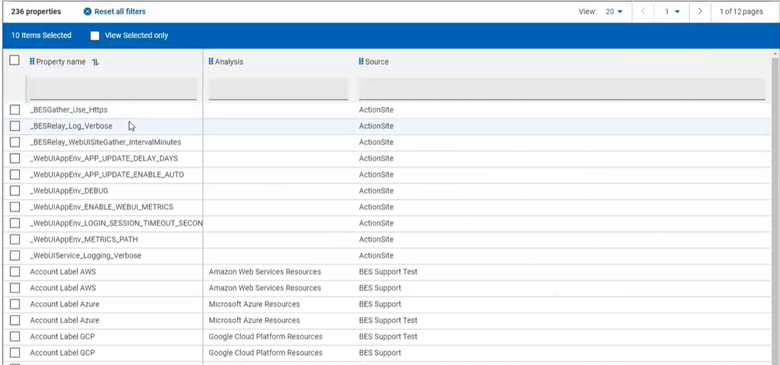The image size is (780, 365).
Task: Check the _BESGather_Use_Https row checkbox
Action: click(x=15, y=110)
